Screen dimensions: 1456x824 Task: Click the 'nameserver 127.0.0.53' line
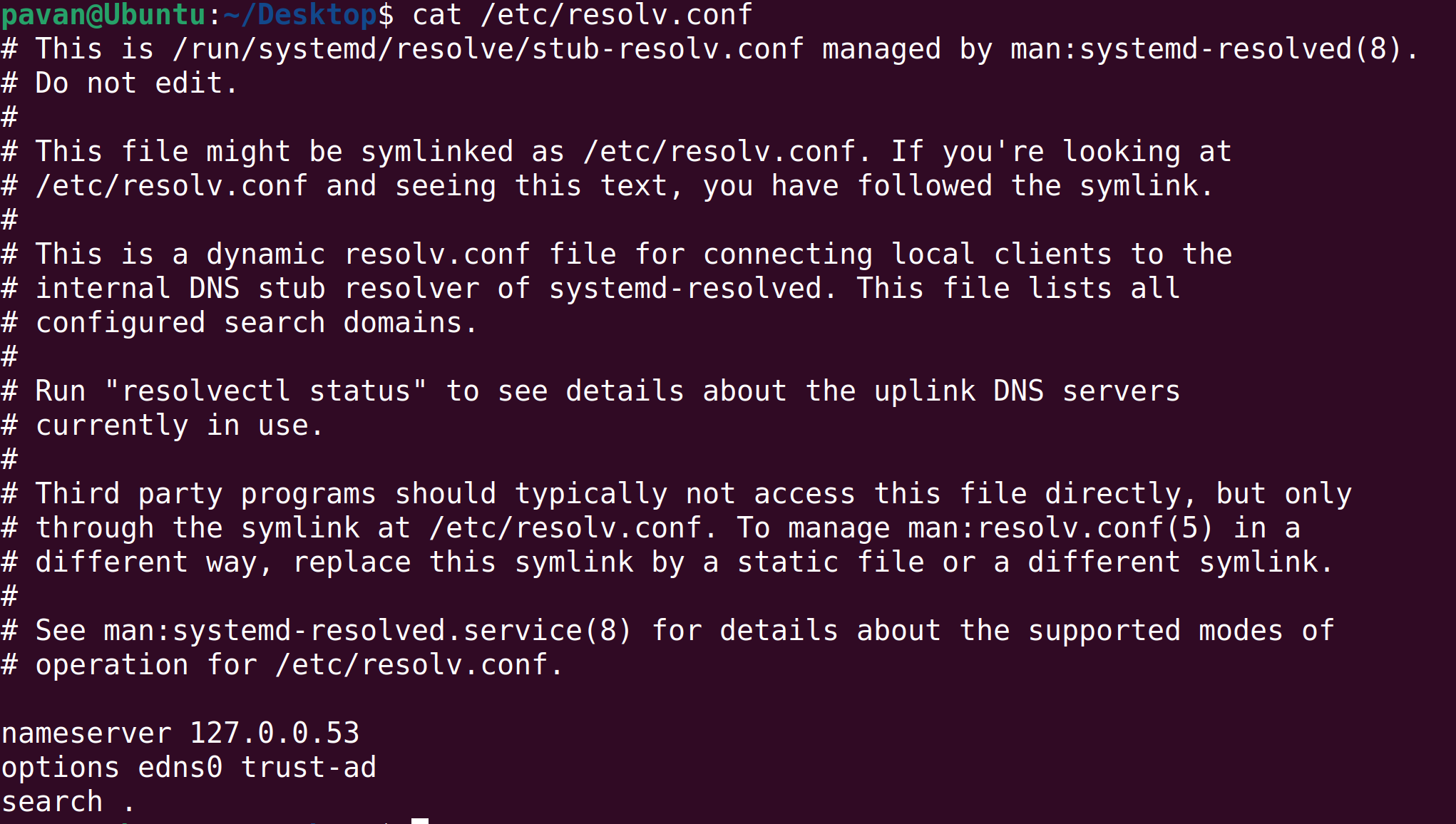tap(180, 733)
